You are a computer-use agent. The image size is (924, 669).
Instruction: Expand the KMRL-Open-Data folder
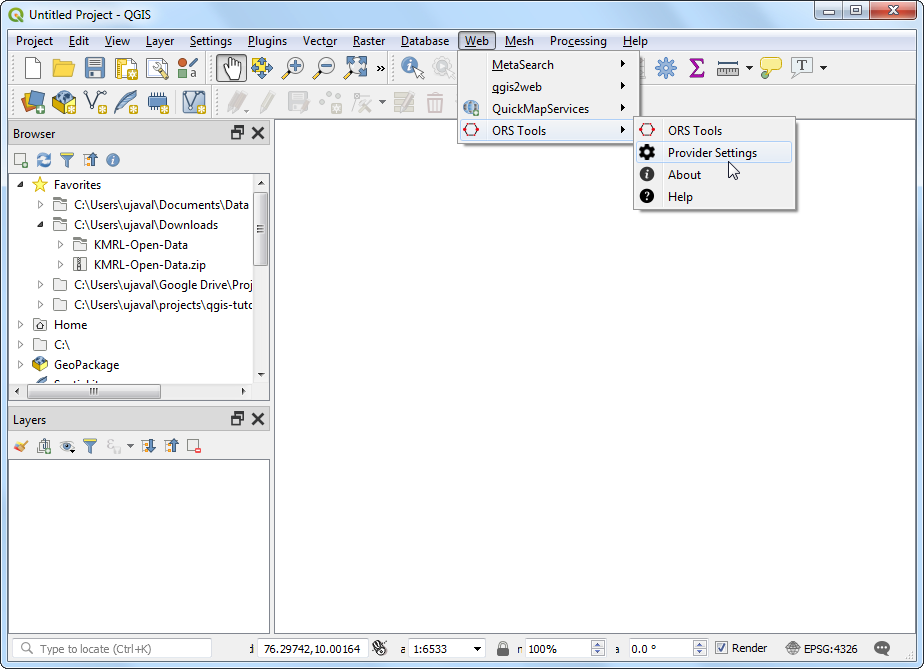60,245
